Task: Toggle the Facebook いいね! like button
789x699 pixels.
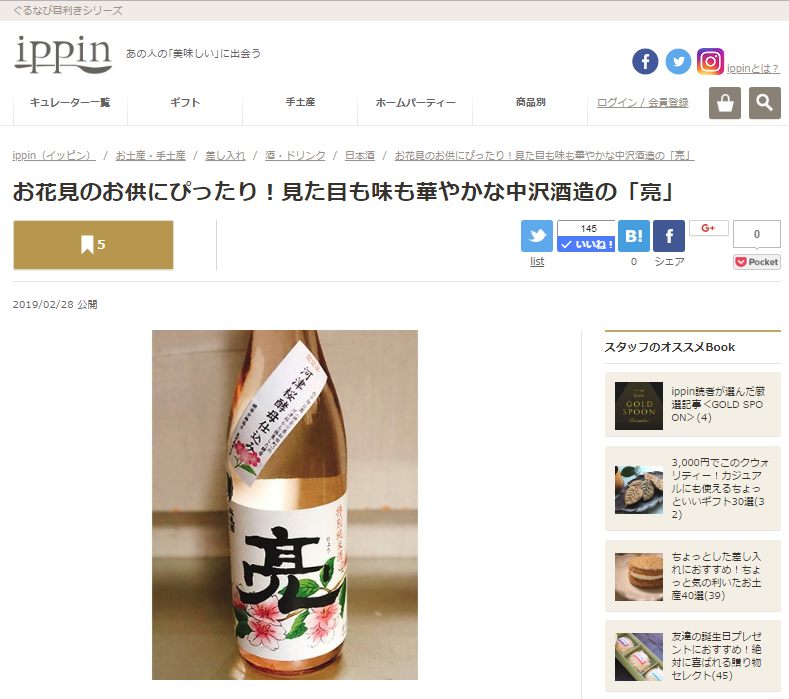Action: coord(586,244)
